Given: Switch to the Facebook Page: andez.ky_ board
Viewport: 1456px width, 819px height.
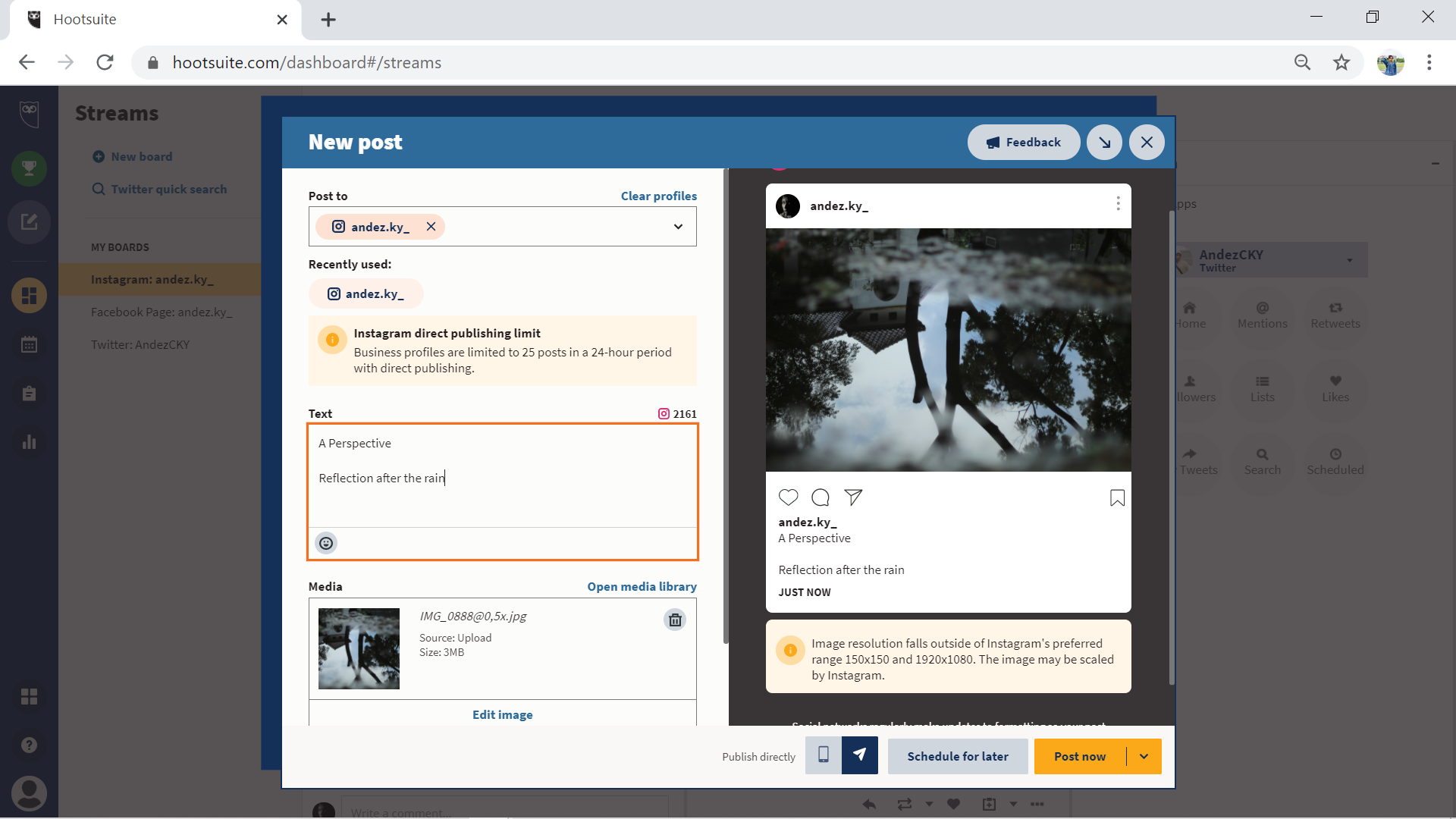Looking at the screenshot, I should click(x=162, y=312).
